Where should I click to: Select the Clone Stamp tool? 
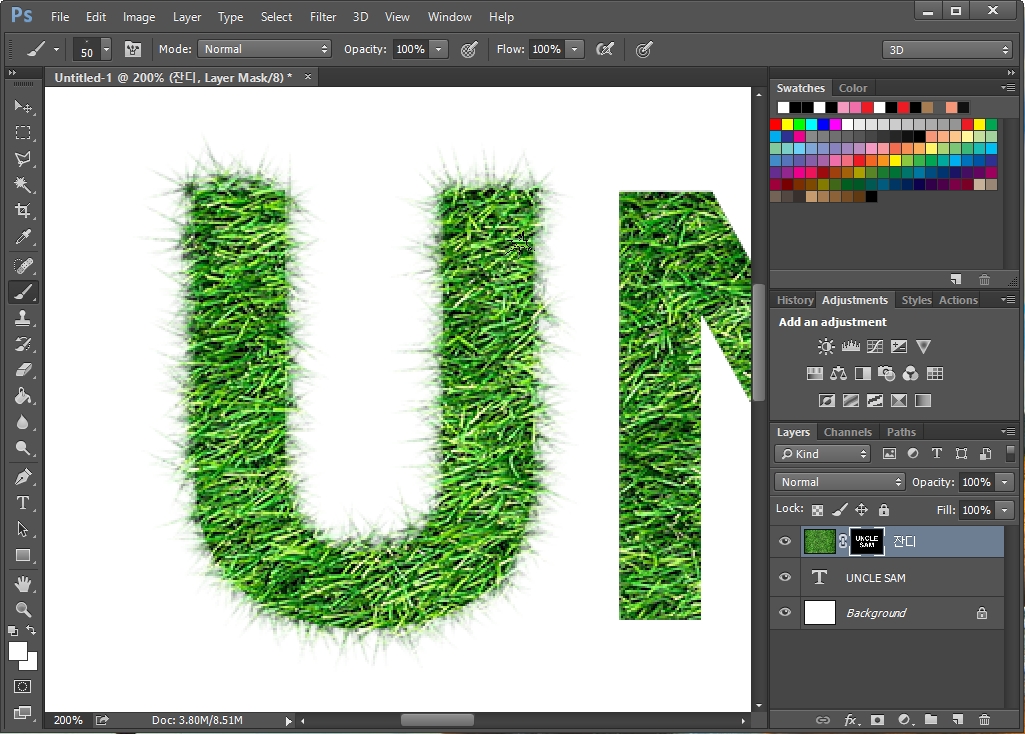(x=23, y=318)
